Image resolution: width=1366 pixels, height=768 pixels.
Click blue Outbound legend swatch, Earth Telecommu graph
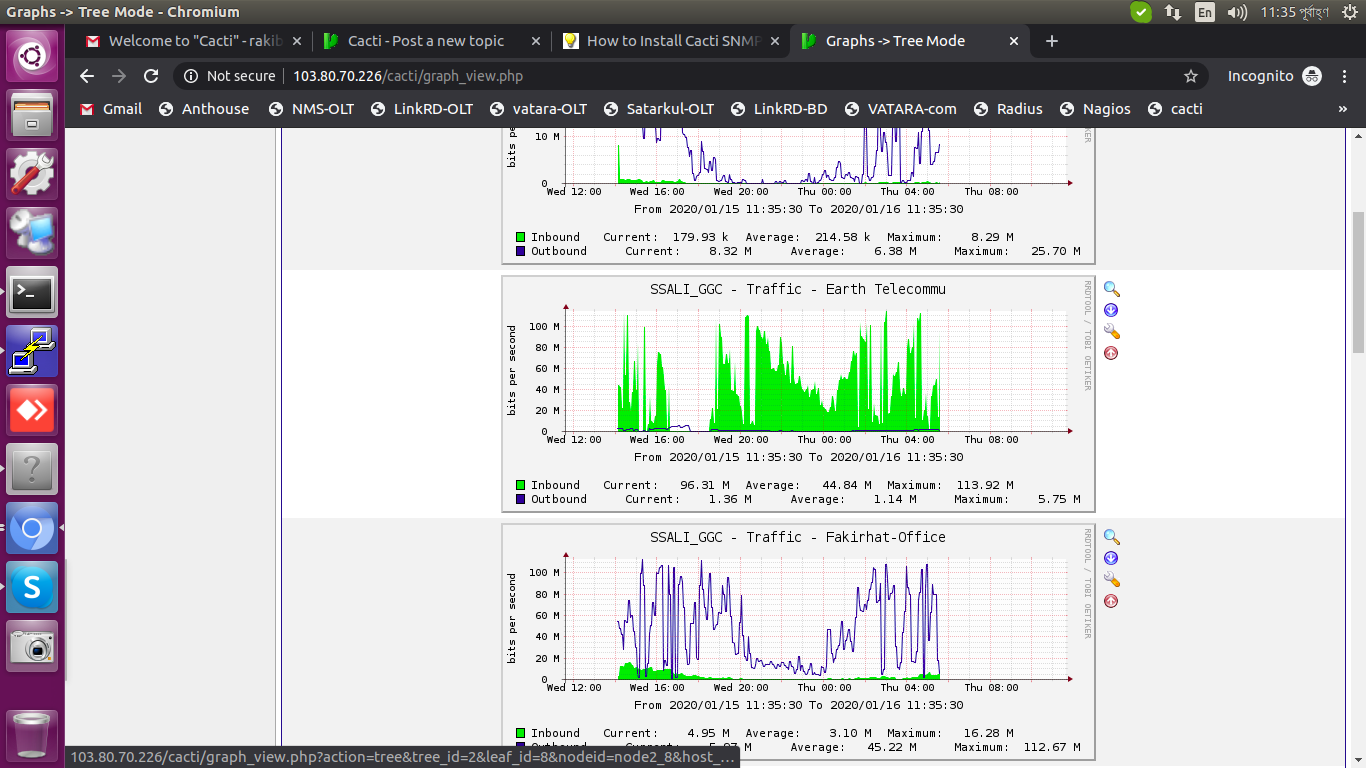(521, 499)
